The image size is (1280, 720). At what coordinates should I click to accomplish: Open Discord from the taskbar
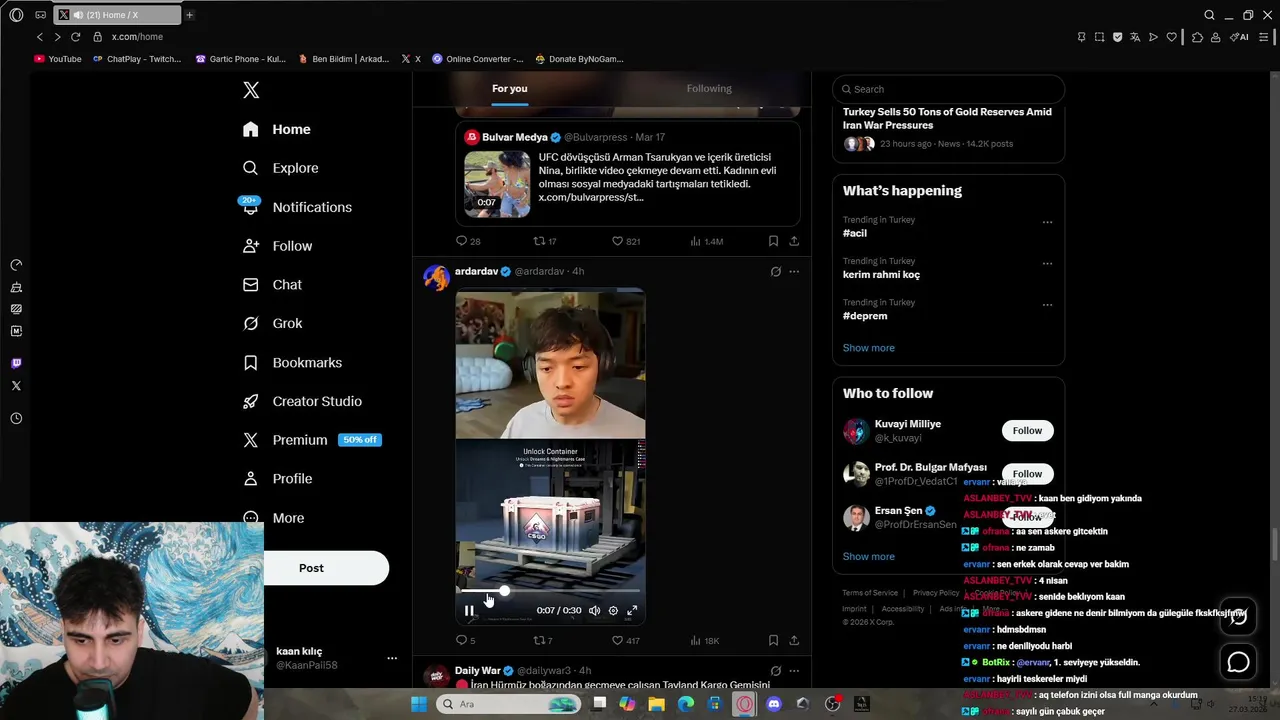[773, 704]
